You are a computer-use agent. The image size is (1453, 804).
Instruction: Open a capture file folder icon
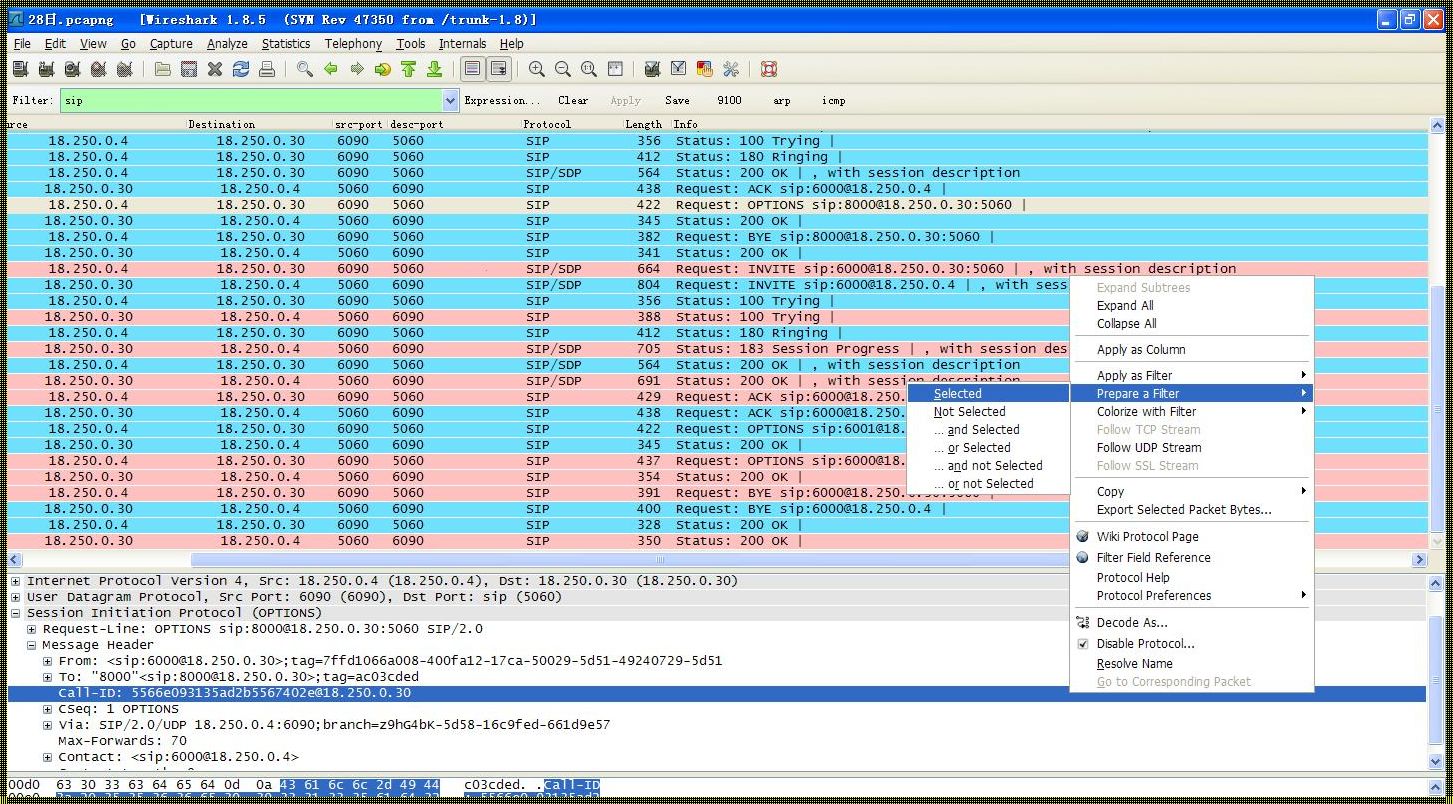tap(163, 69)
